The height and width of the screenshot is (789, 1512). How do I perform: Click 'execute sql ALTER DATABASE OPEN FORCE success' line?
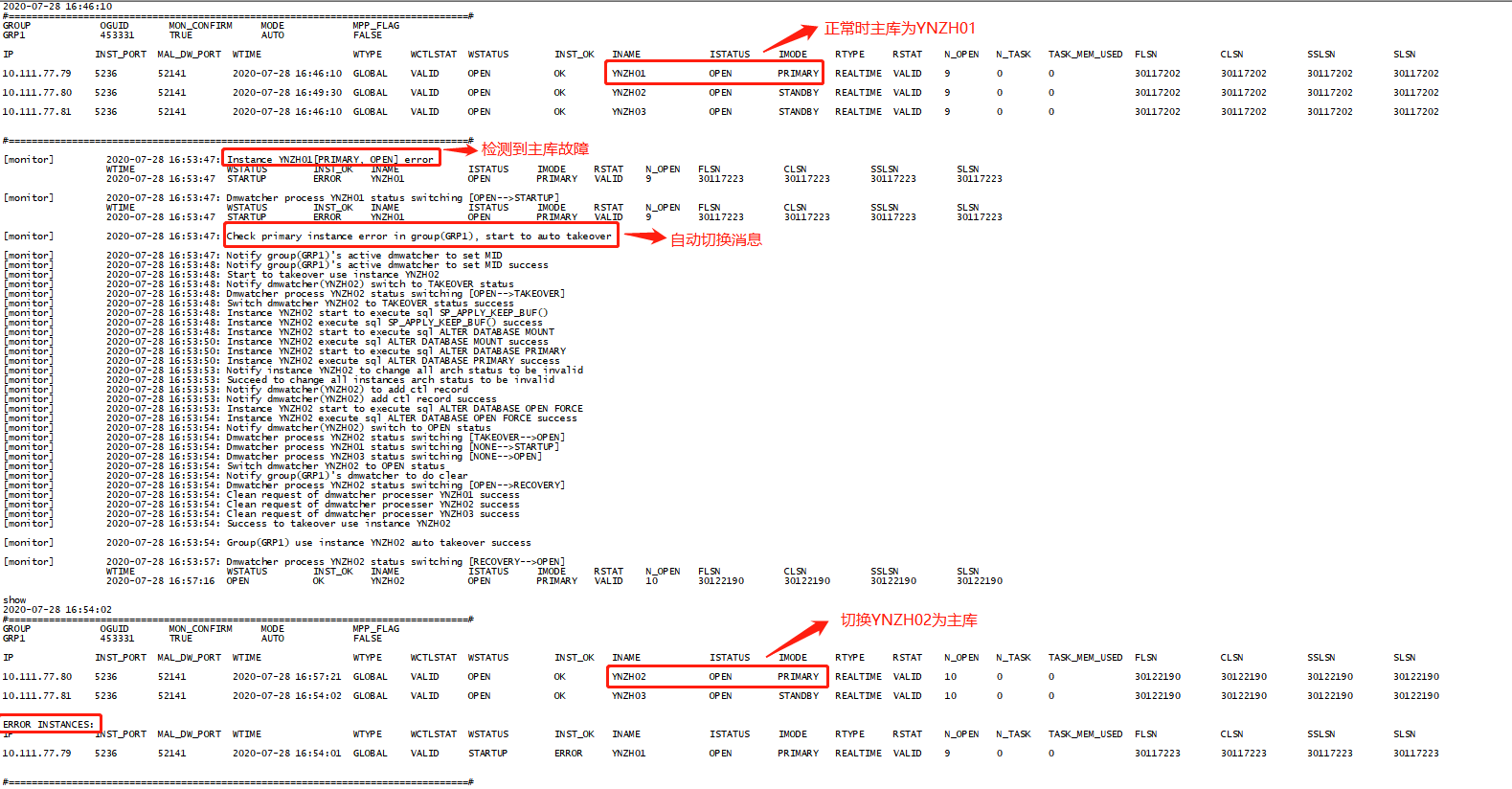click(x=401, y=418)
